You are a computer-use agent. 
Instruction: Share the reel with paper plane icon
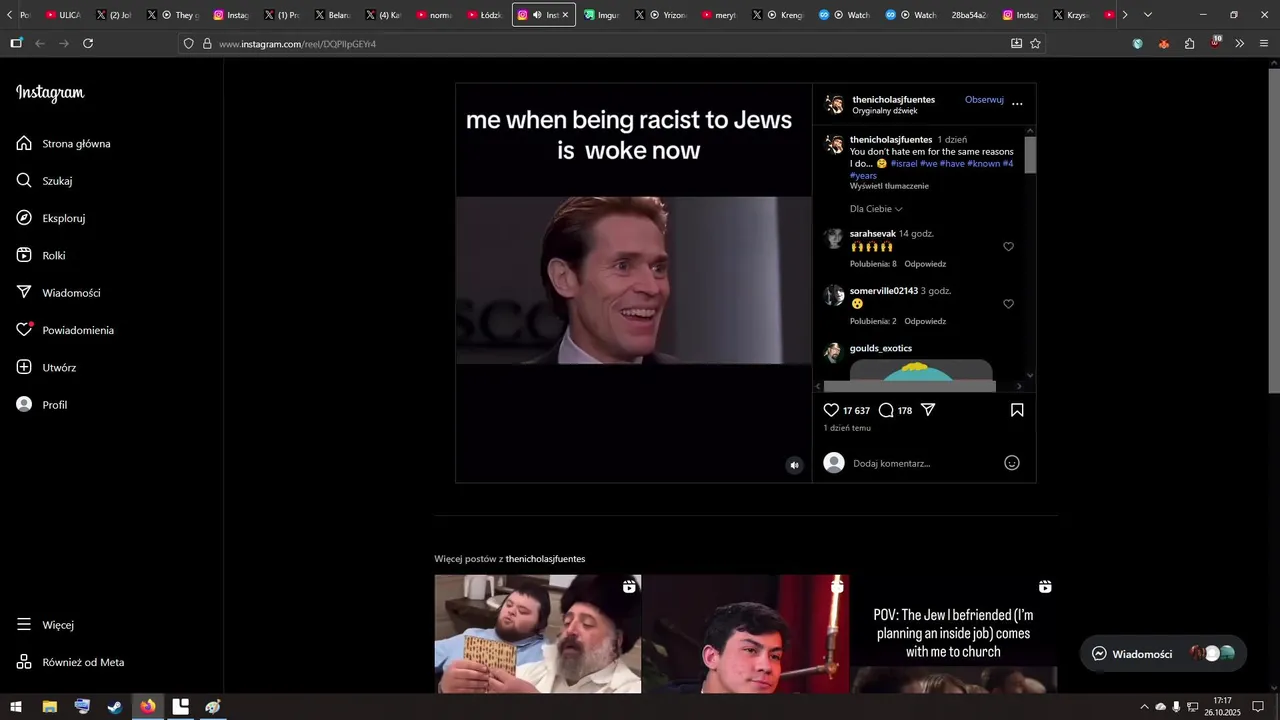point(928,410)
